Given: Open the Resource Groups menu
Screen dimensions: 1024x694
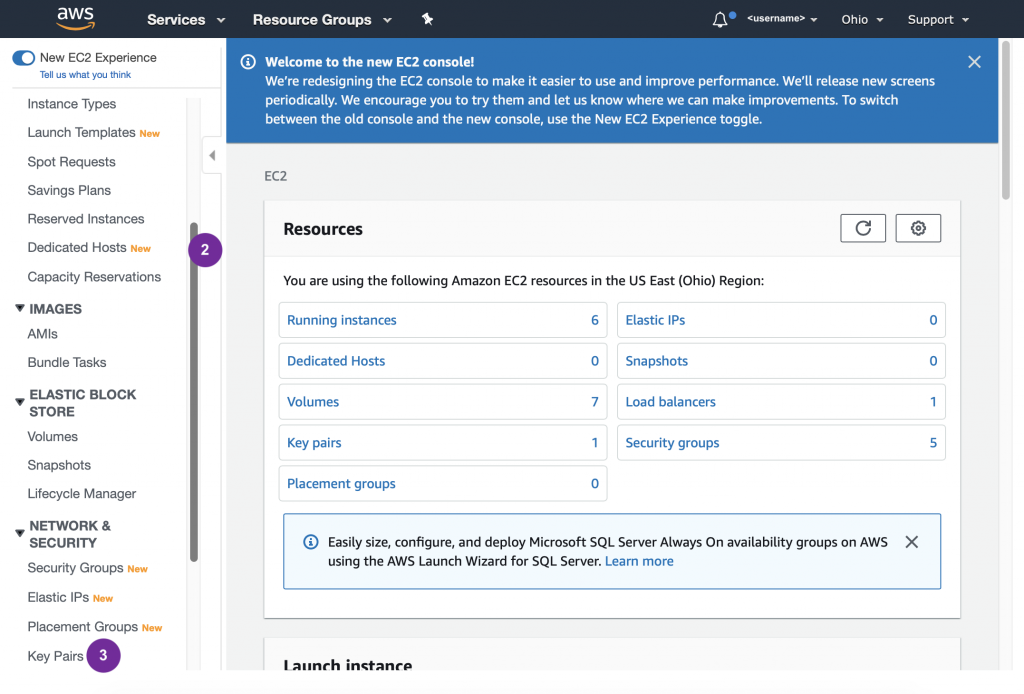Looking at the screenshot, I should pyautogui.click(x=322, y=20).
